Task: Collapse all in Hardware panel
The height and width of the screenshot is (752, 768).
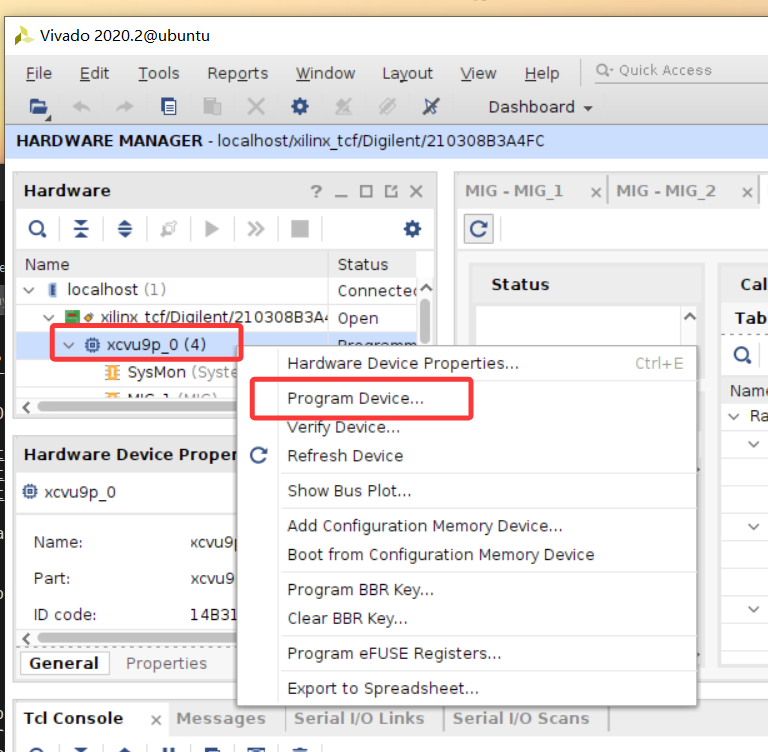Action: point(81,229)
